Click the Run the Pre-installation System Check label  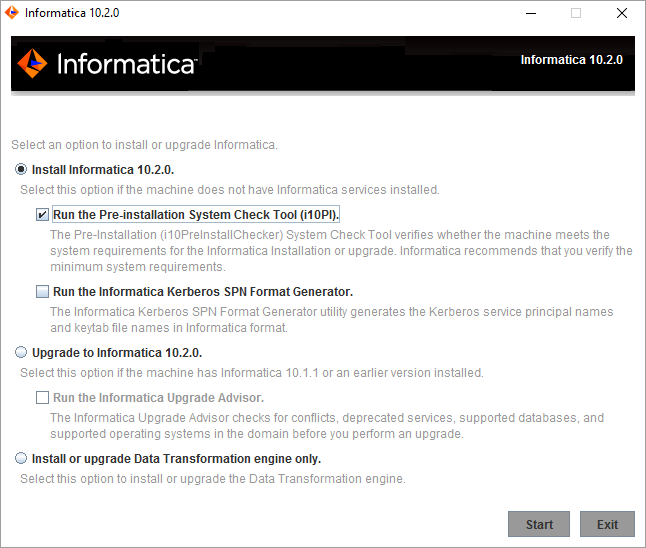196,215
